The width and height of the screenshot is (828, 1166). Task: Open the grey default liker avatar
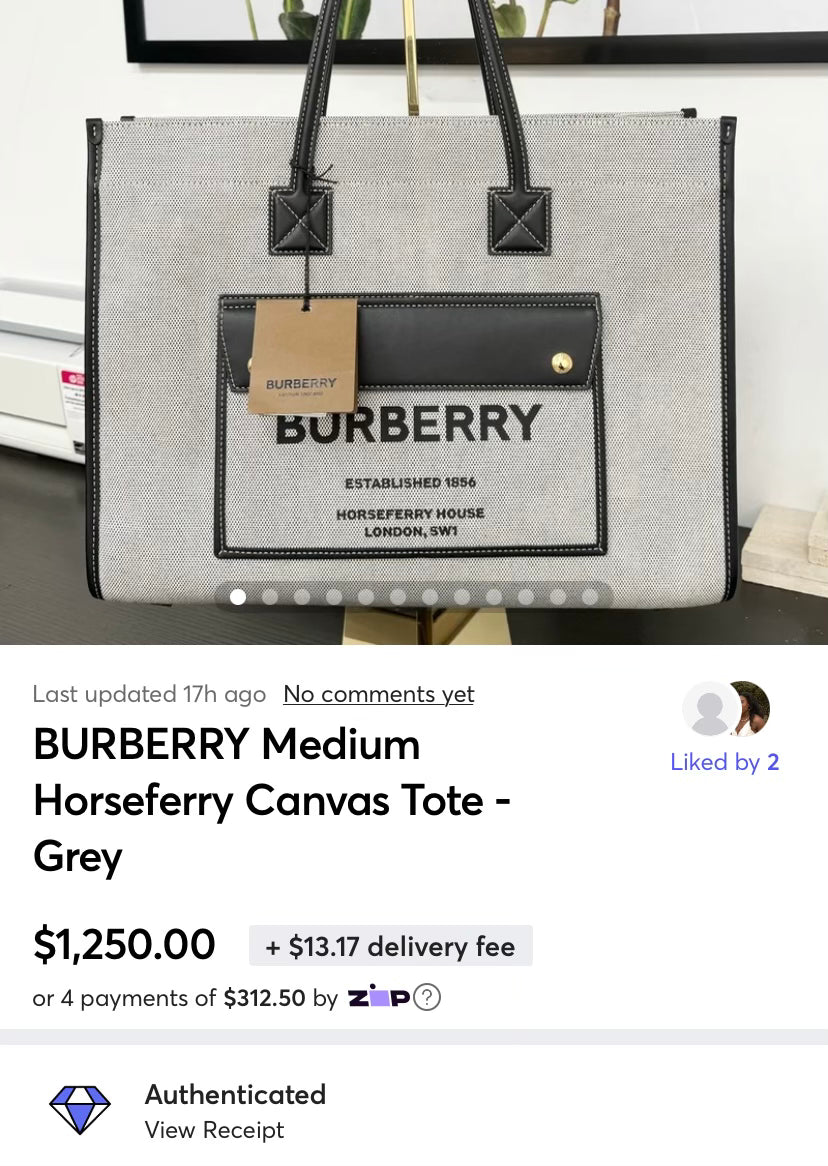710,709
